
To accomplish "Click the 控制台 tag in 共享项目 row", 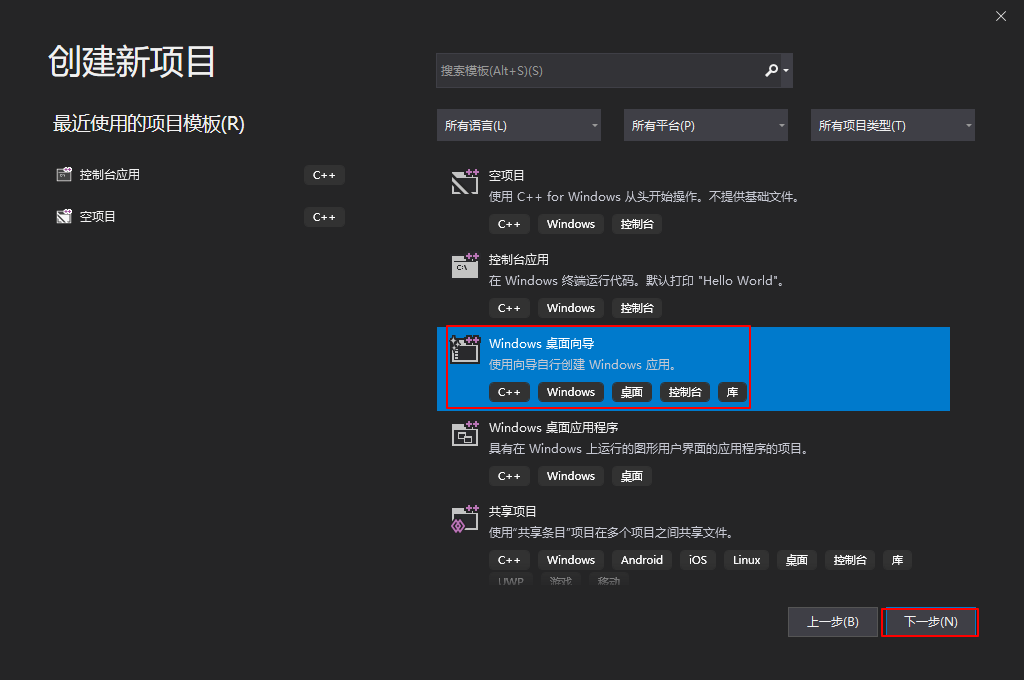I will [x=850, y=560].
